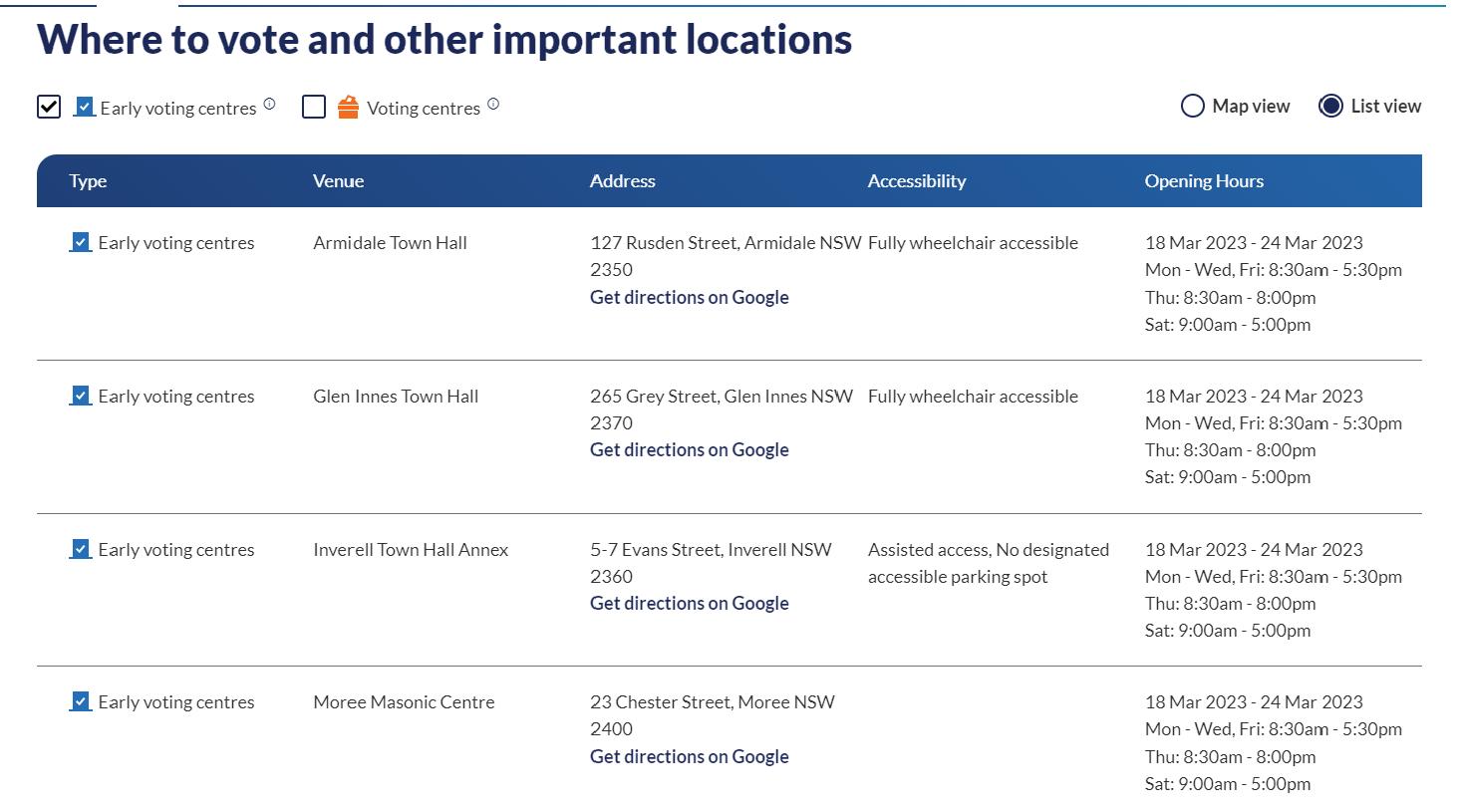Click the blue tick icon in Inverell Town Hall Annex row

(81, 548)
